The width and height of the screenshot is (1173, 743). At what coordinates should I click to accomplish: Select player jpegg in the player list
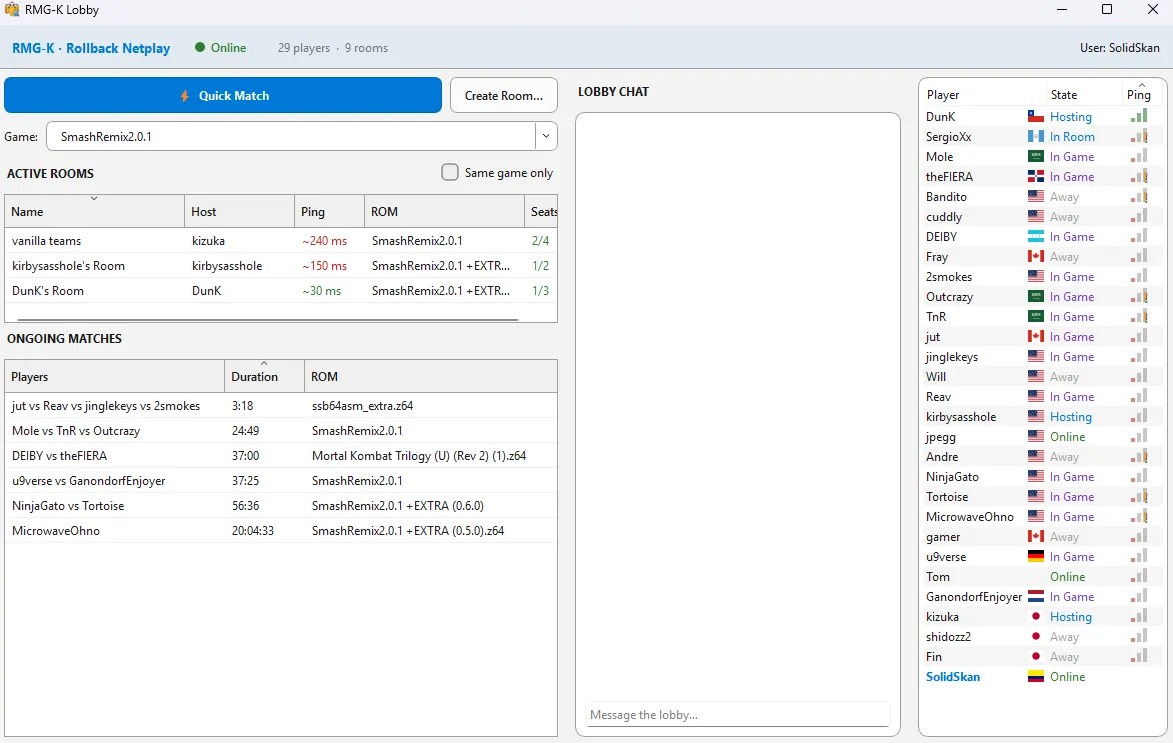1043,436
